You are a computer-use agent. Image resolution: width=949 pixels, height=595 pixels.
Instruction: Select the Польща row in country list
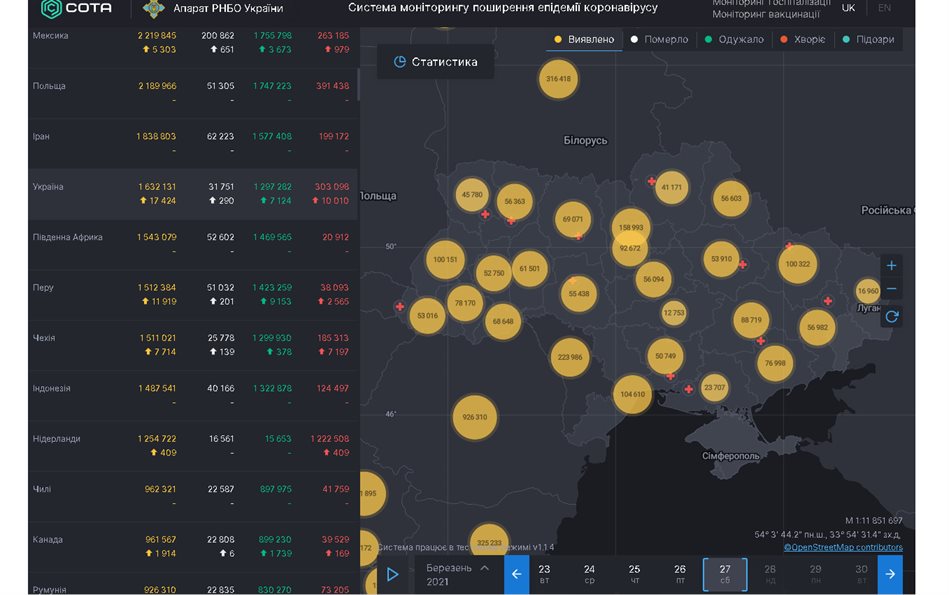192,93
